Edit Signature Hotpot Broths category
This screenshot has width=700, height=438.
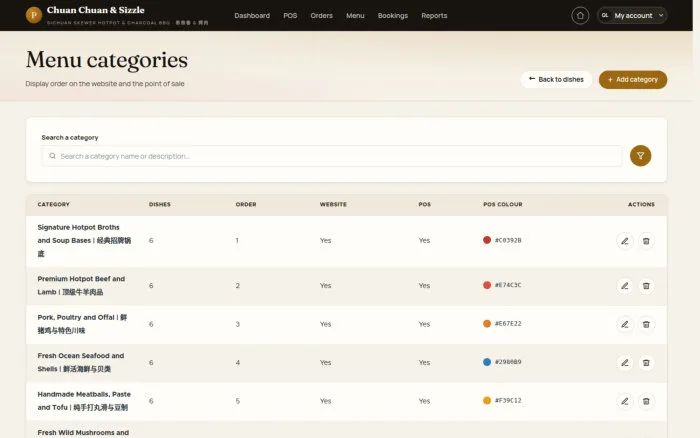coord(625,241)
